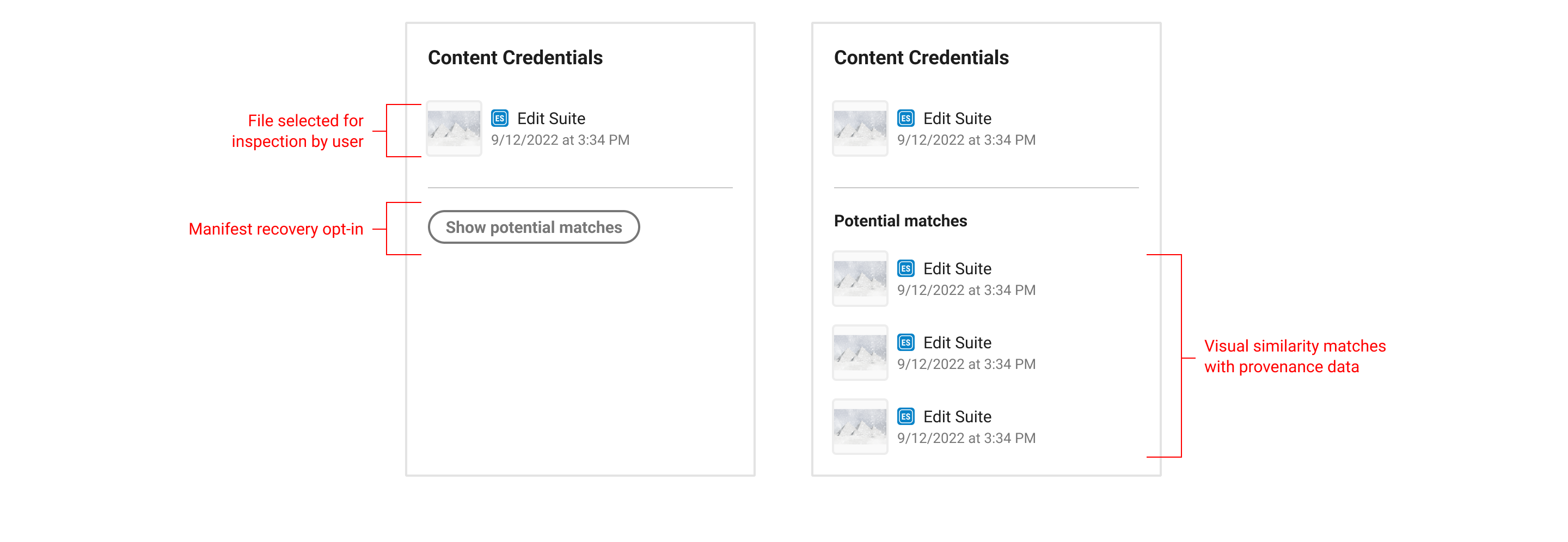The image size is (1568, 542).
Task: Open the pyramid thumbnail in the left panel
Action: point(454,128)
